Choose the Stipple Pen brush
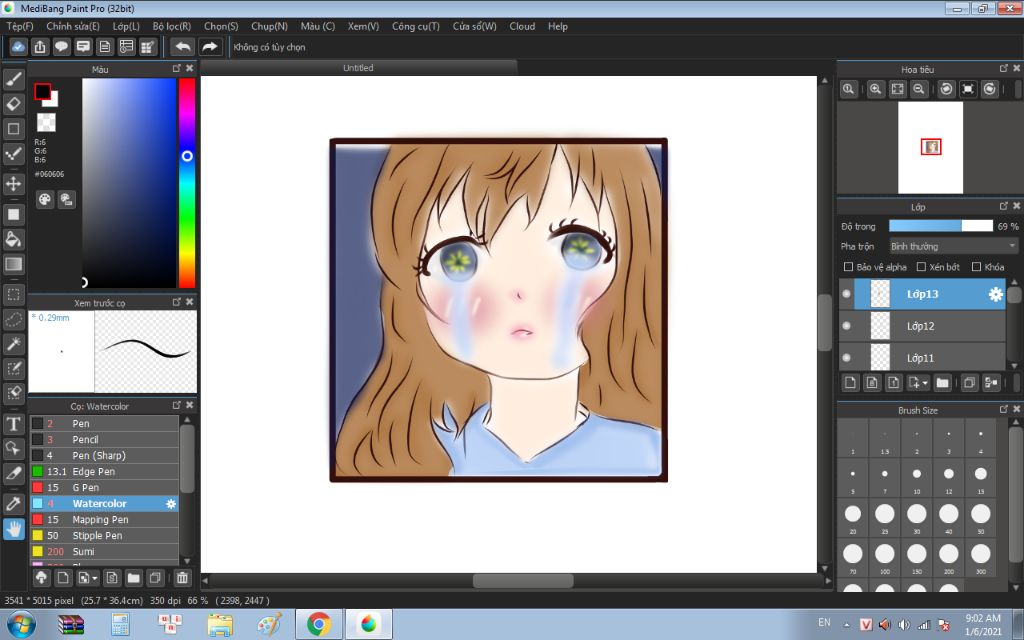 point(104,536)
